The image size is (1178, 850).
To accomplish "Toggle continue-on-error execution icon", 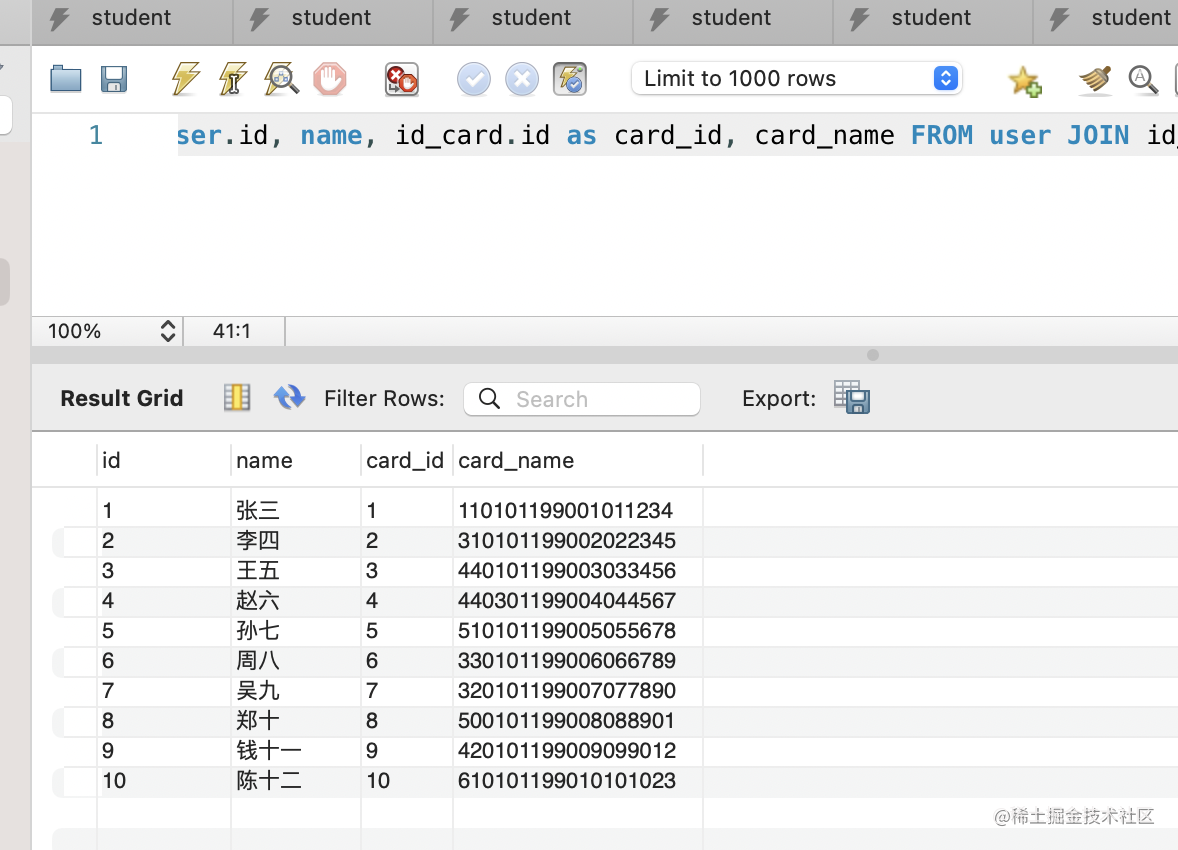I will [401, 79].
